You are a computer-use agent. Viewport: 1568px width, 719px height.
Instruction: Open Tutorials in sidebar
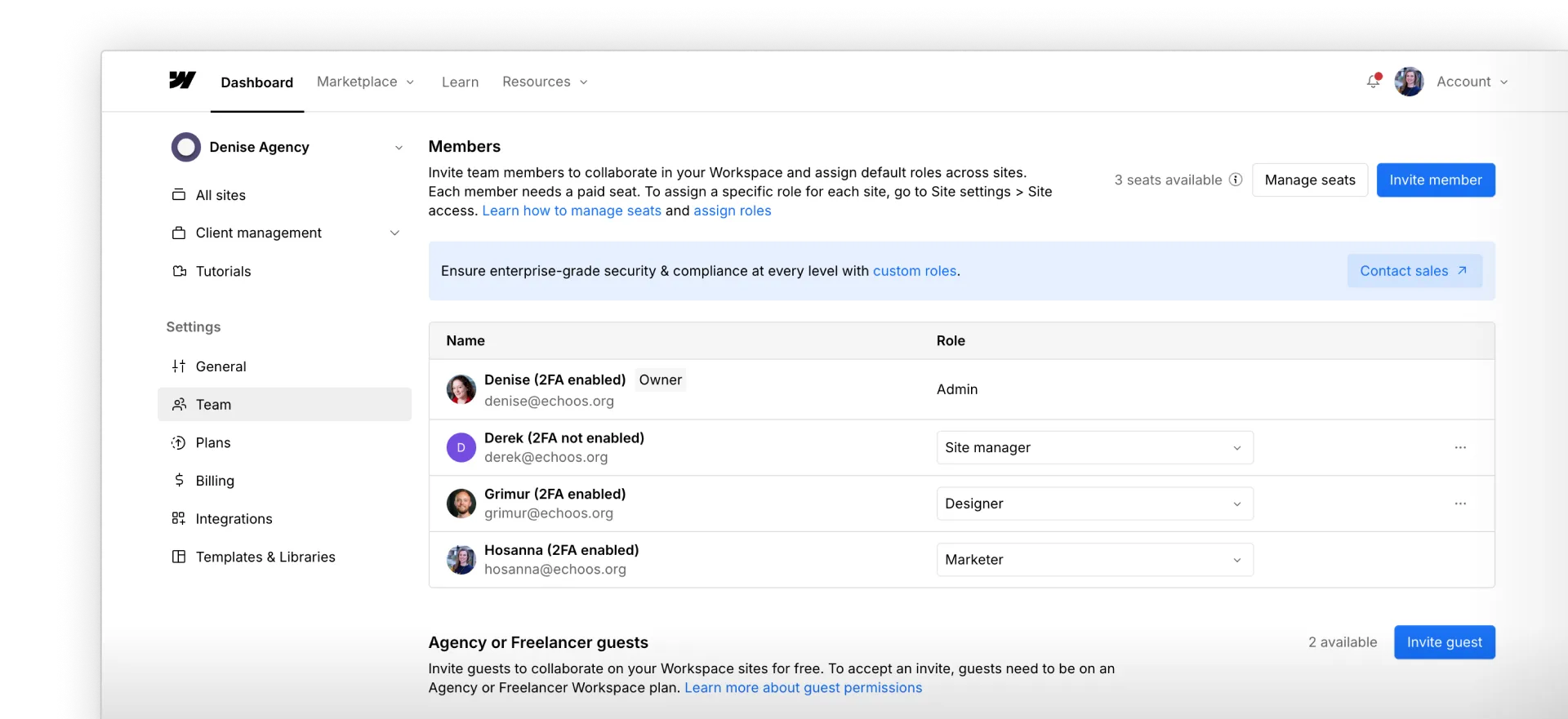point(284,271)
